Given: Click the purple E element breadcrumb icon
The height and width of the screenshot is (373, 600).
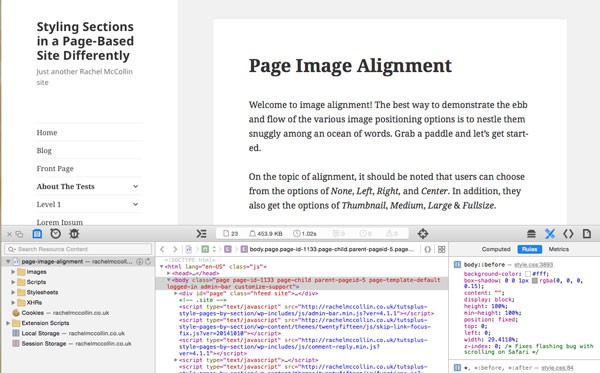Looking at the screenshot, I should coord(228,249).
